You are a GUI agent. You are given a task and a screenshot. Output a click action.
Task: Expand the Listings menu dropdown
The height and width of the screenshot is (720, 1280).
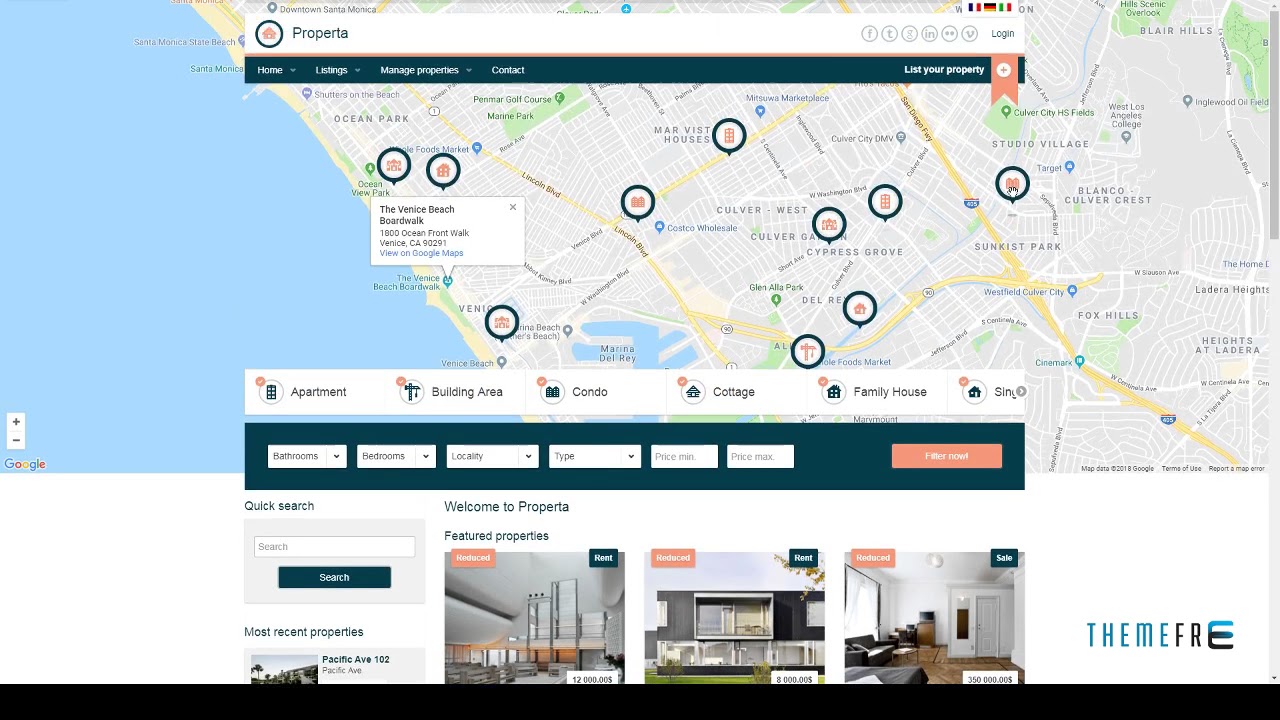(x=338, y=70)
